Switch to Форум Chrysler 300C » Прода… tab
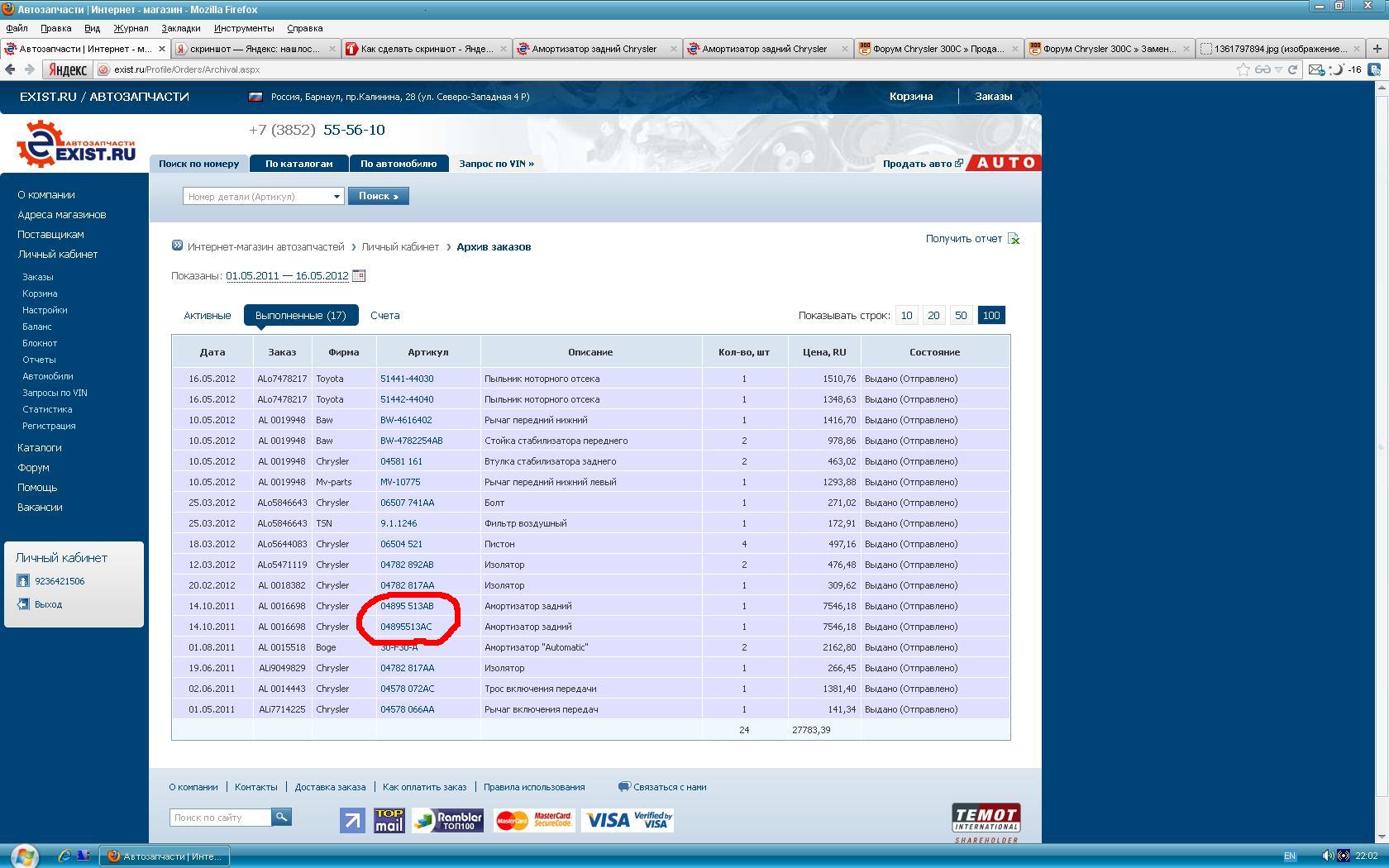Screen dimensions: 1389x868 coord(938,49)
